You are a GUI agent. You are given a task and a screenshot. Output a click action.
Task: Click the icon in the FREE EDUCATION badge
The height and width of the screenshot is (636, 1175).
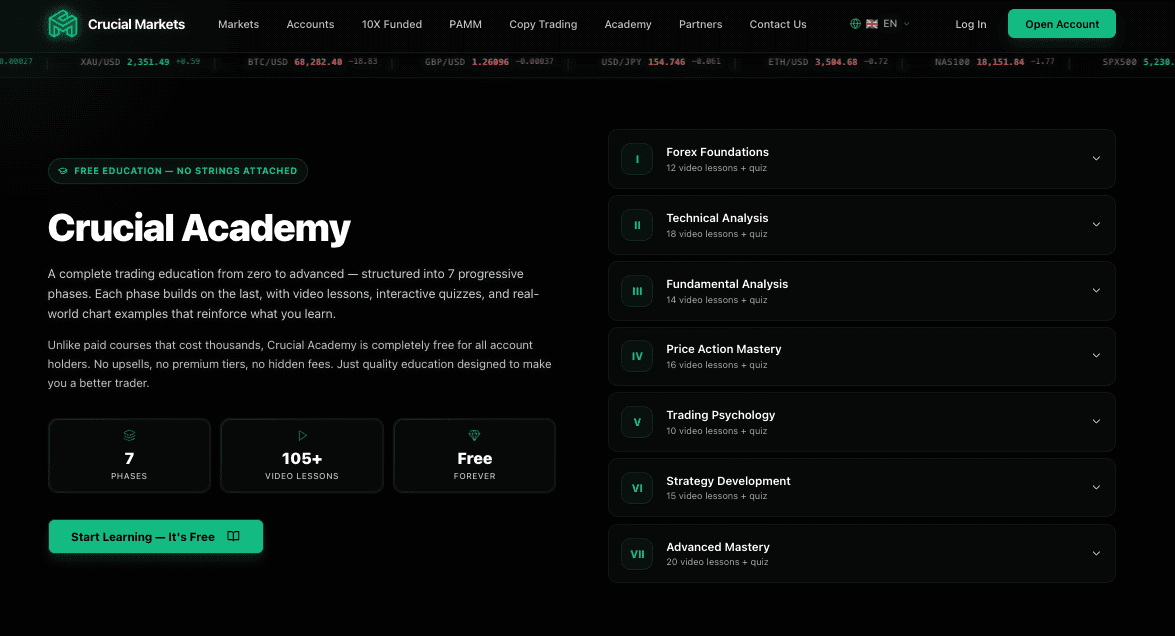[62, 170]
